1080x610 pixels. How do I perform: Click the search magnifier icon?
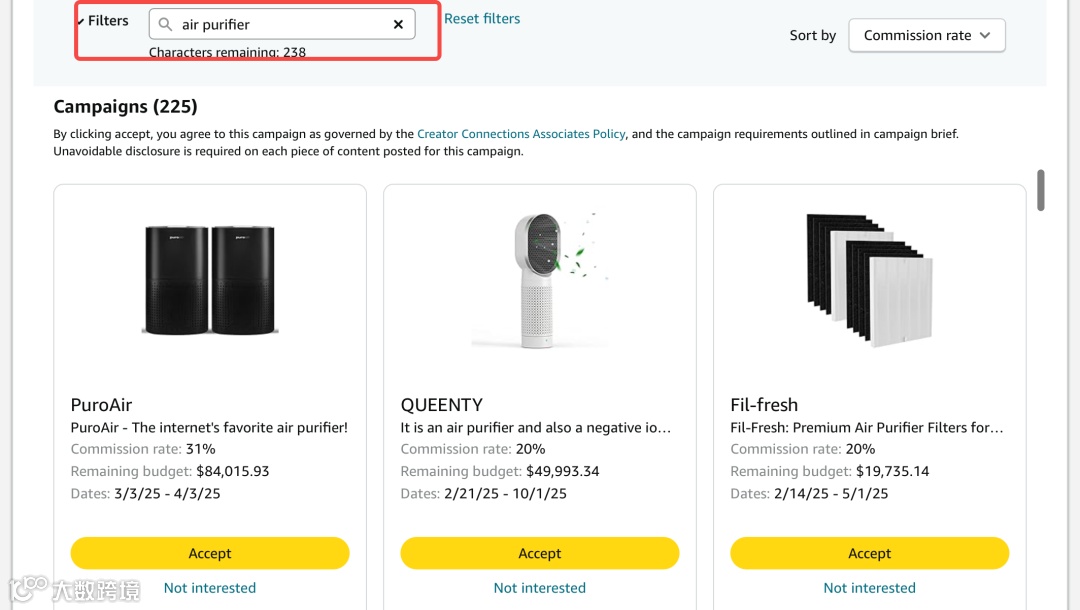pyautogui.click(x=166, y=25)
